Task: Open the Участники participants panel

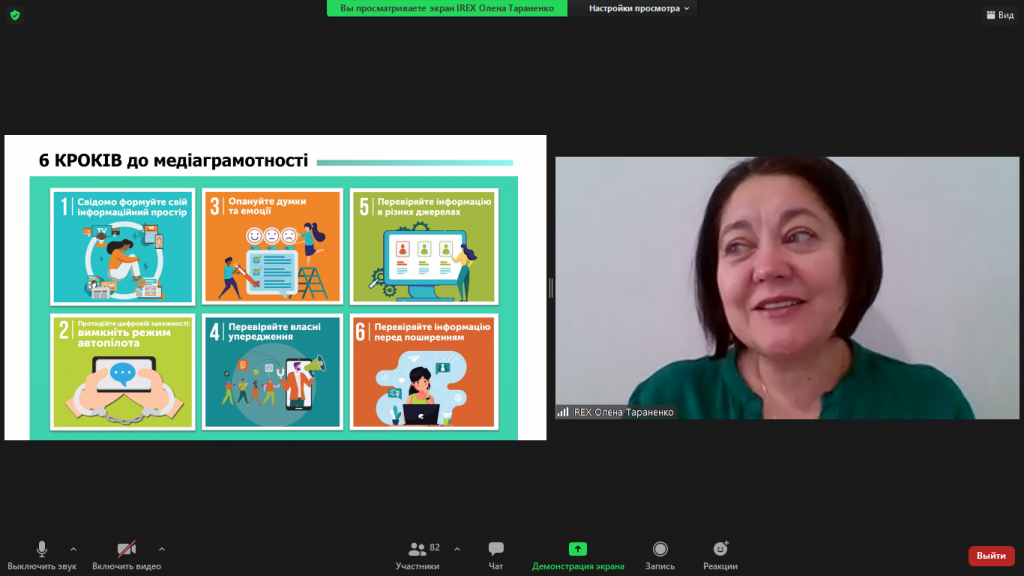Action: pyautogui.click(x=418, y=555)
